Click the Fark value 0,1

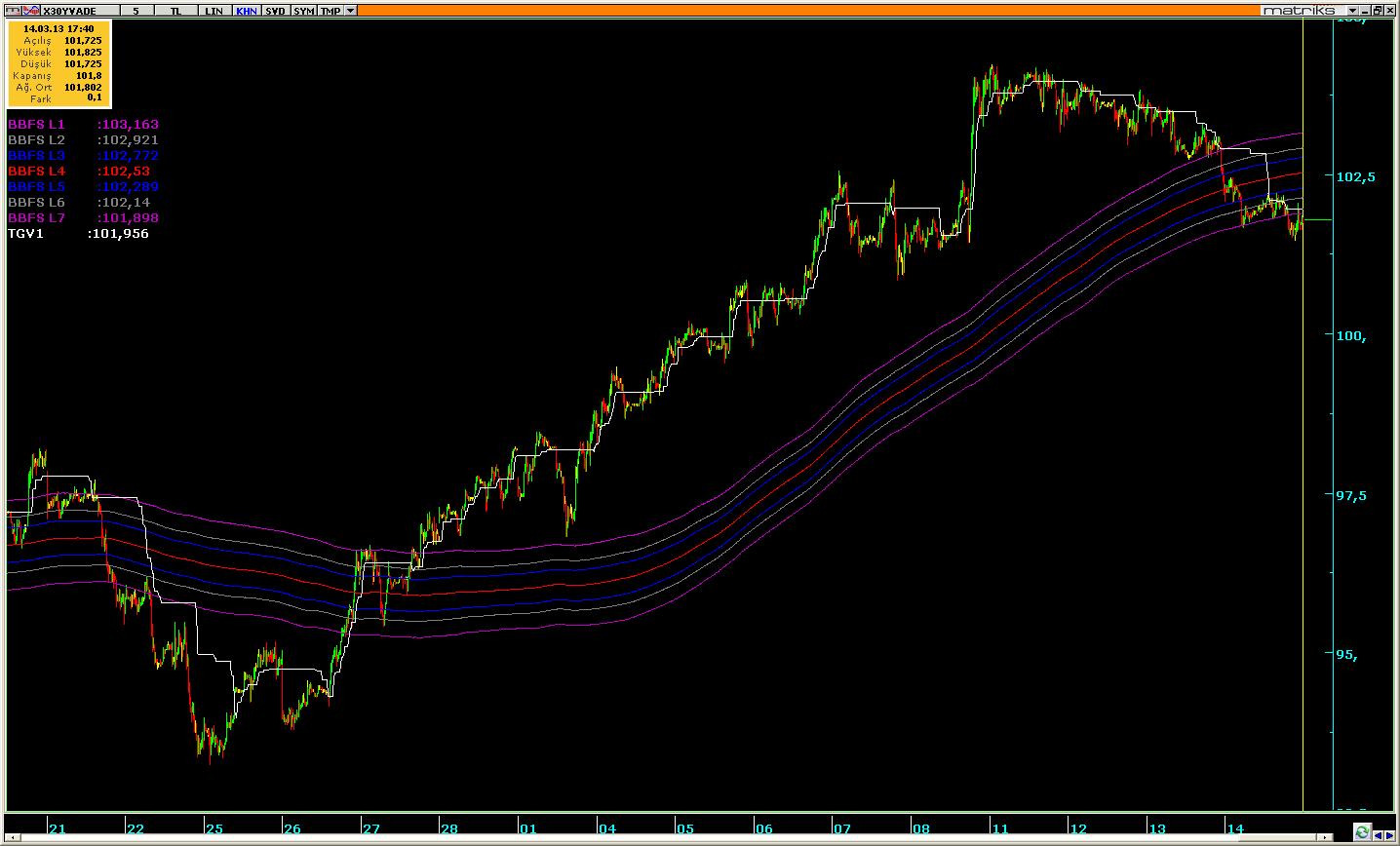[x=95, y=98]
